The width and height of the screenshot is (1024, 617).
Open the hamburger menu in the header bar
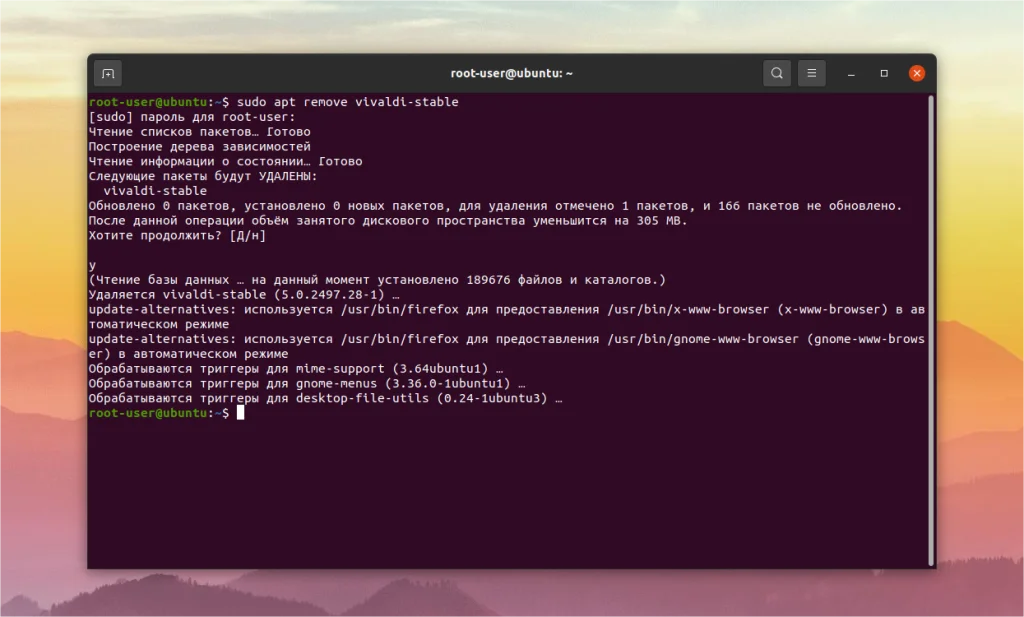point(811,73)
